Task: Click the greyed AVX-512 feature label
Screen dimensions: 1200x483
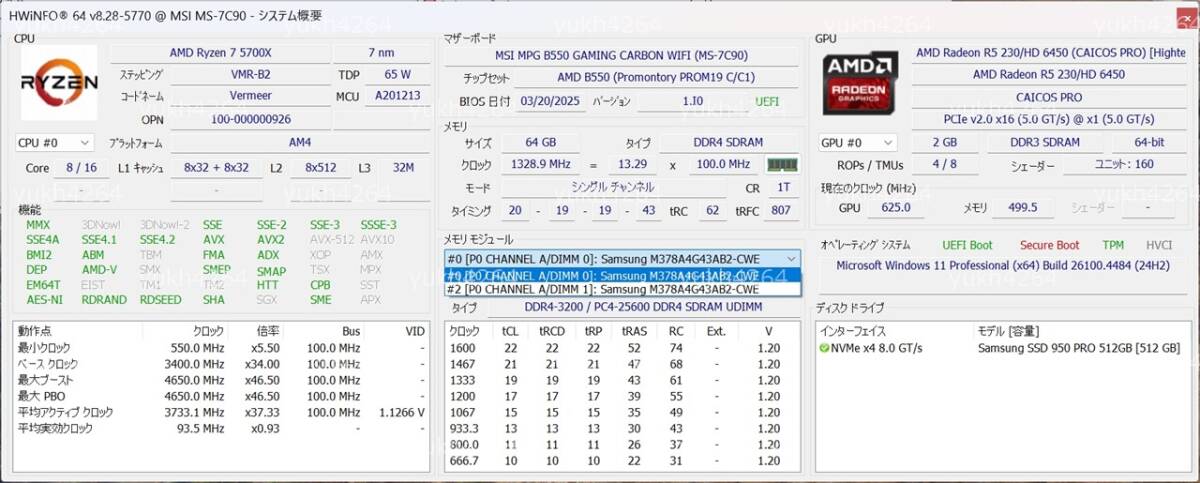Action: 332,240
